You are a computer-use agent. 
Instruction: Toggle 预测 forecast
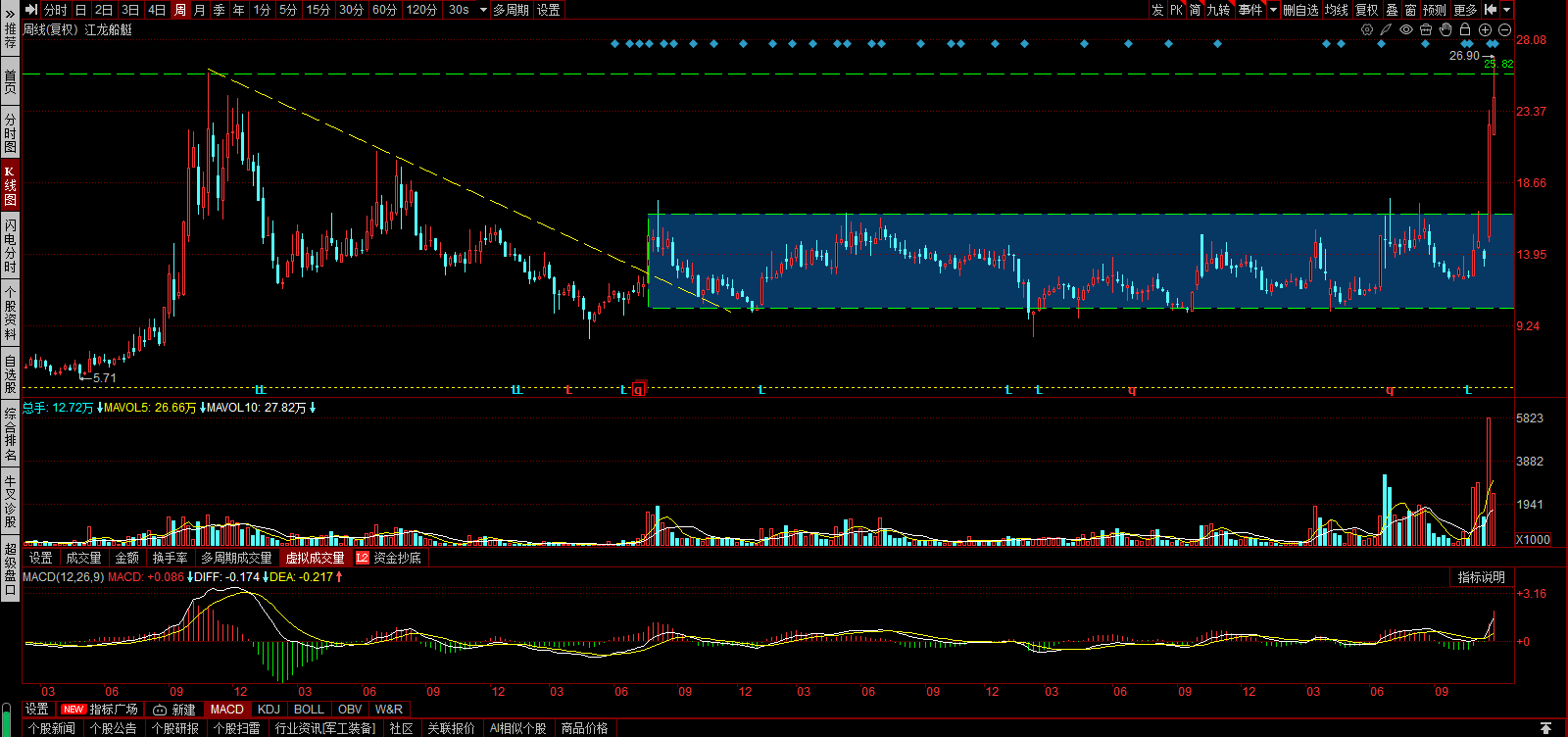[x=1435, y=10]
